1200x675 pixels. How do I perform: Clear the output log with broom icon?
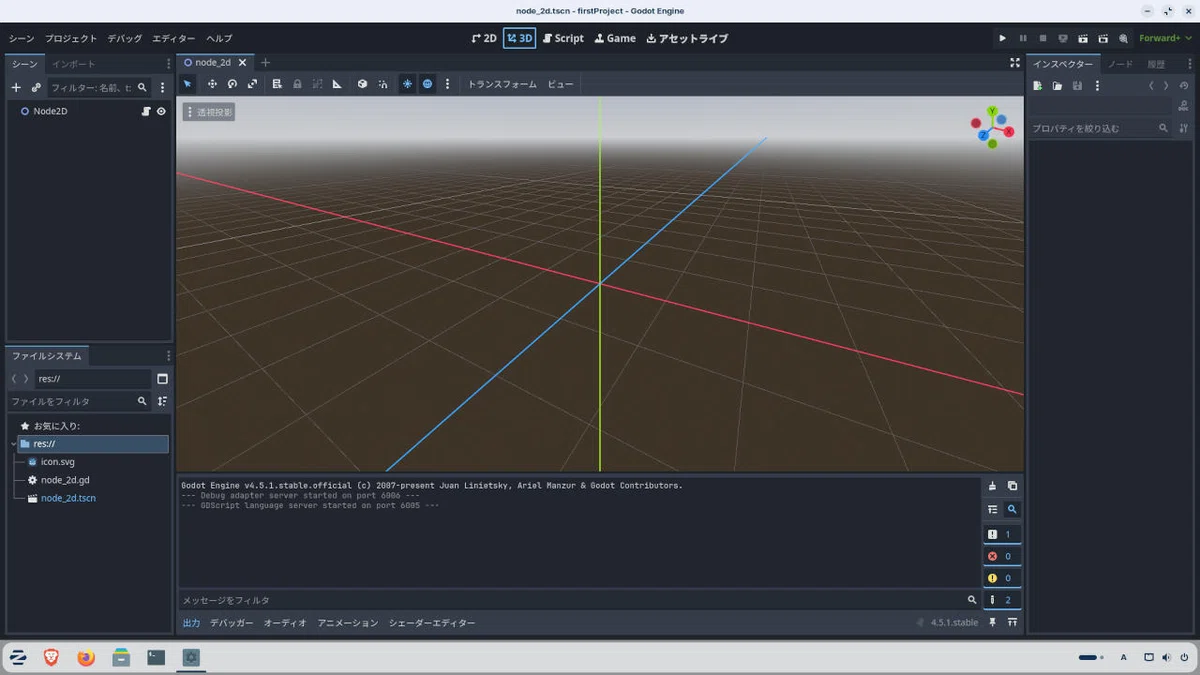click(x=992, y=486)
